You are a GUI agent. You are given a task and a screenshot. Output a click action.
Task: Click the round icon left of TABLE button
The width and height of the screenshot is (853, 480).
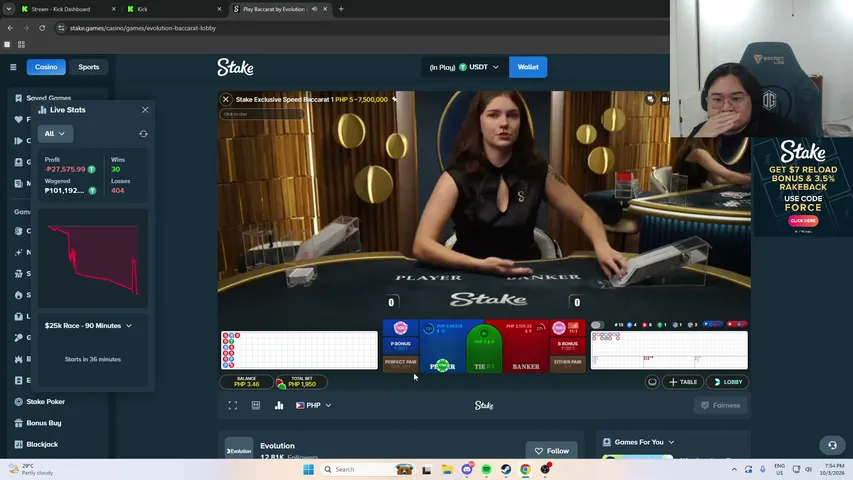tap(652, 382)
